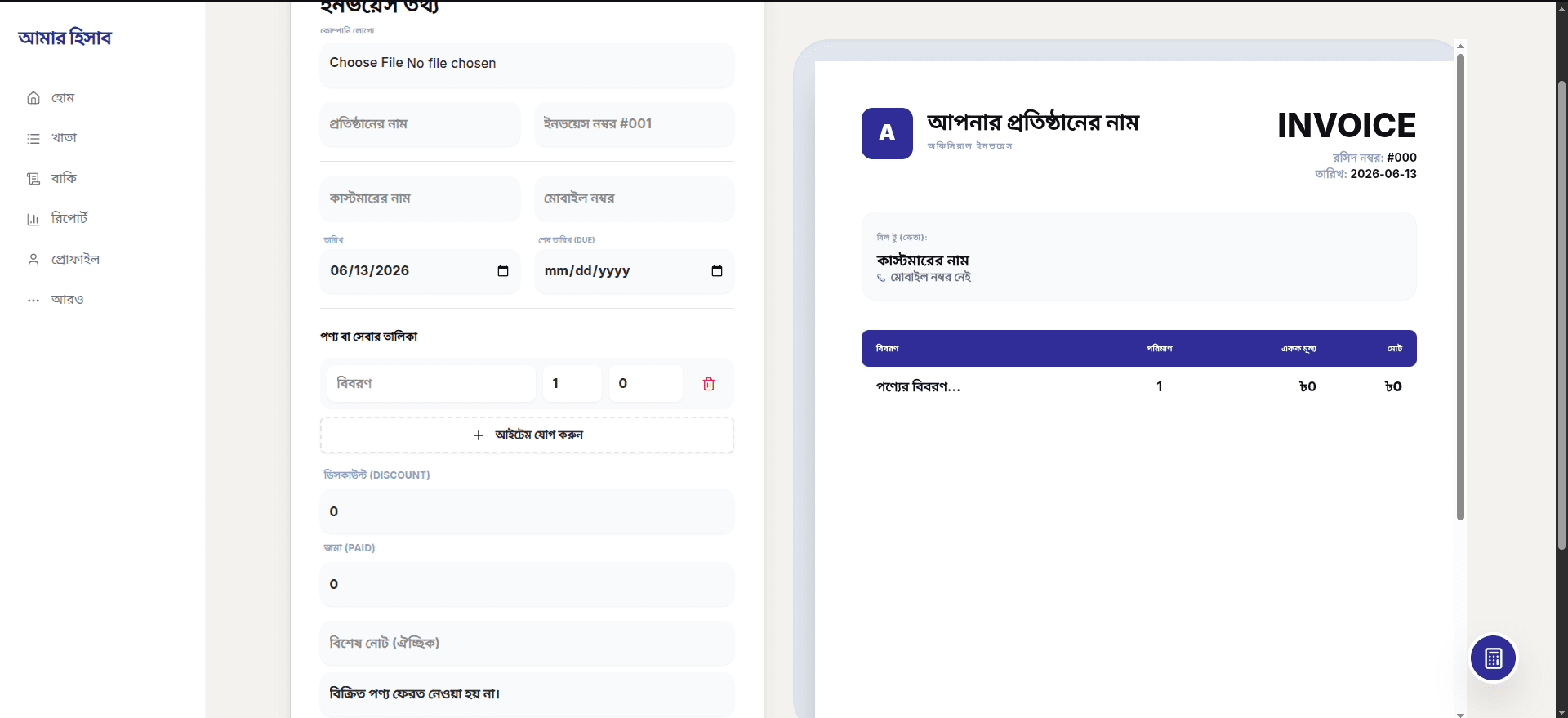Click কাস্টমারের নাম in preview bill-to box
1568x718 pixels.
tap(923, 261)
